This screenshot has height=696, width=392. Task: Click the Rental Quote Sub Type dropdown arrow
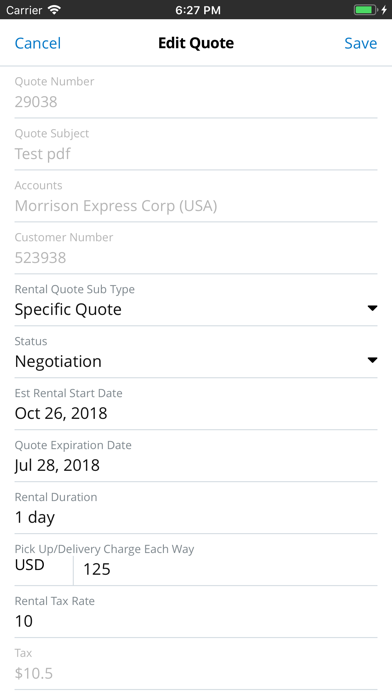click(x=372, y=308)
